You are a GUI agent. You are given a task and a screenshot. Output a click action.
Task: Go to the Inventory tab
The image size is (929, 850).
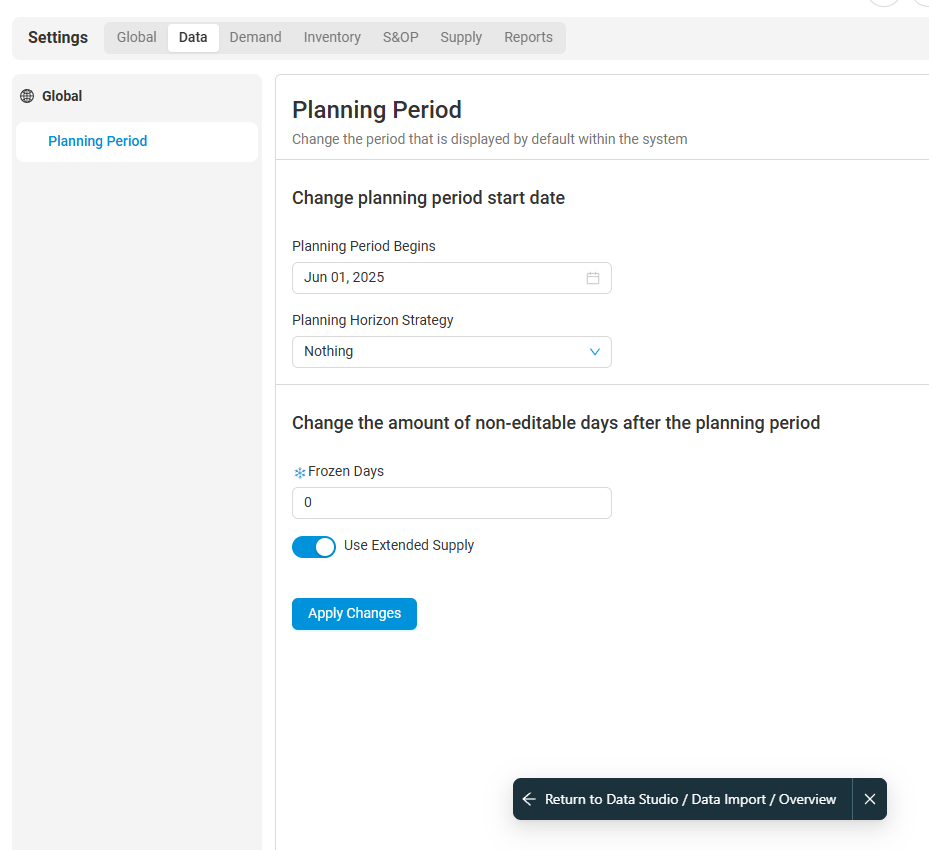(x=332, y=37)
